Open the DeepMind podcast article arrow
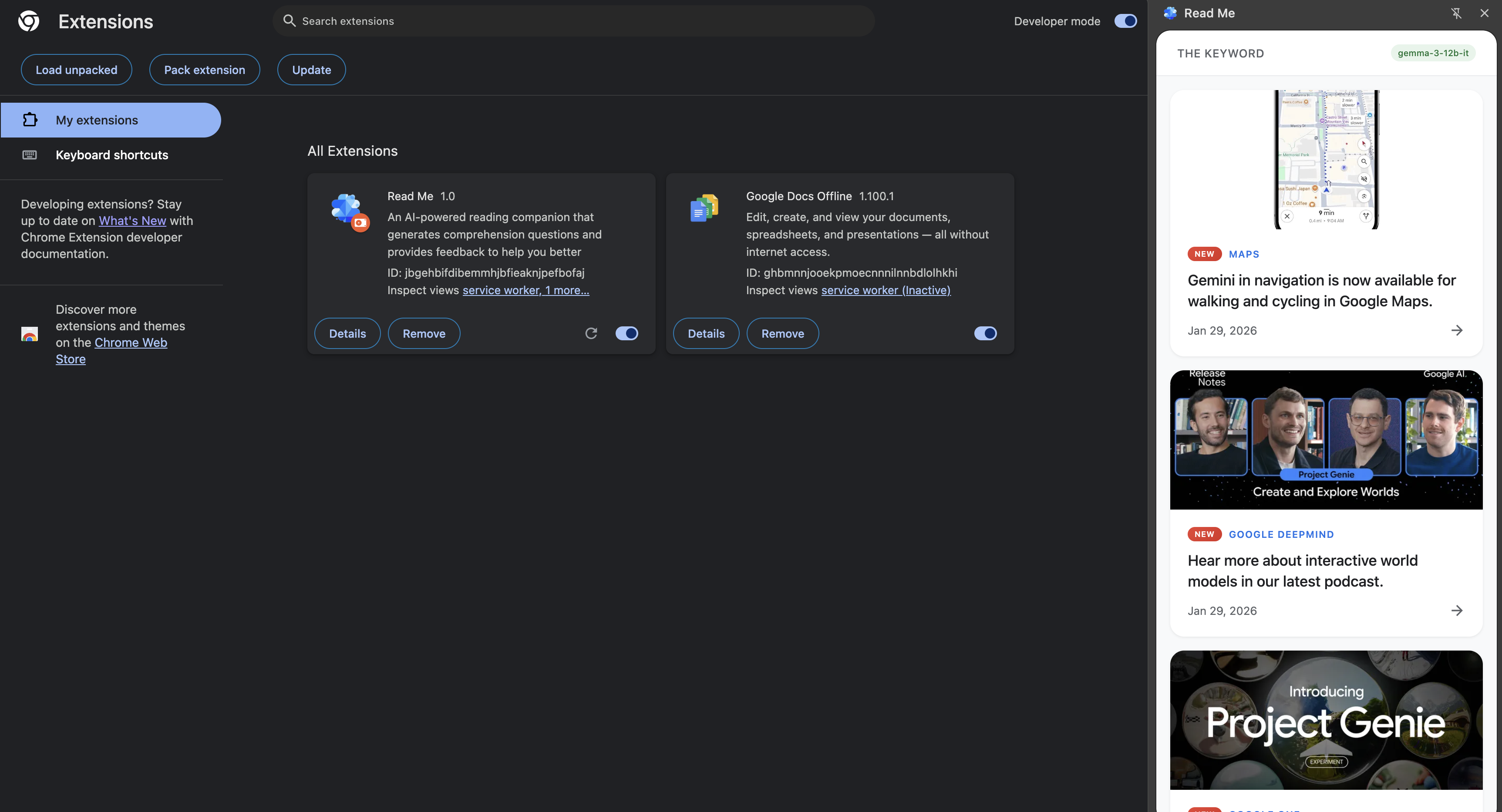The width and height of the screenshot is (1502, 812). [x=1457, y=611]
